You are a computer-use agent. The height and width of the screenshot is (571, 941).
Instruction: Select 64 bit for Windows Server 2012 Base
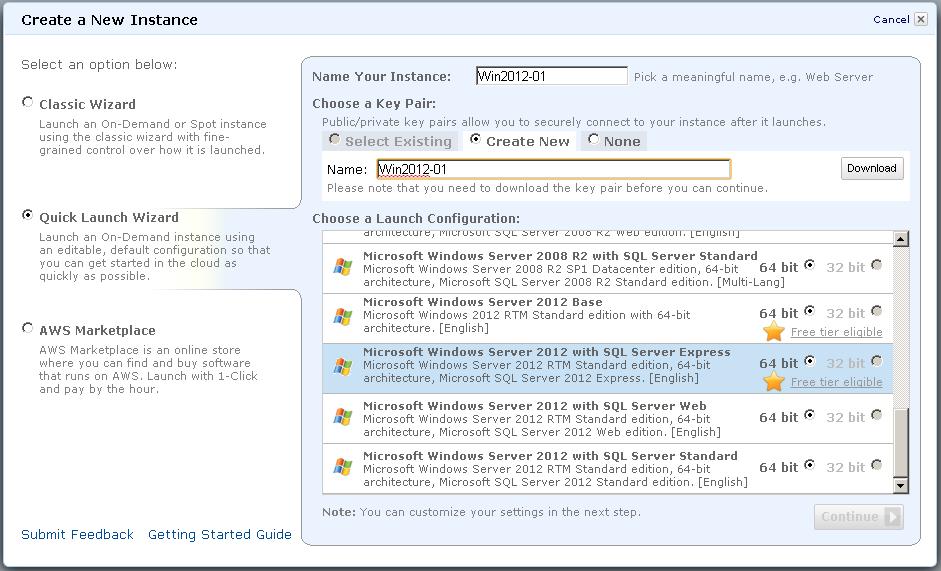809,311
